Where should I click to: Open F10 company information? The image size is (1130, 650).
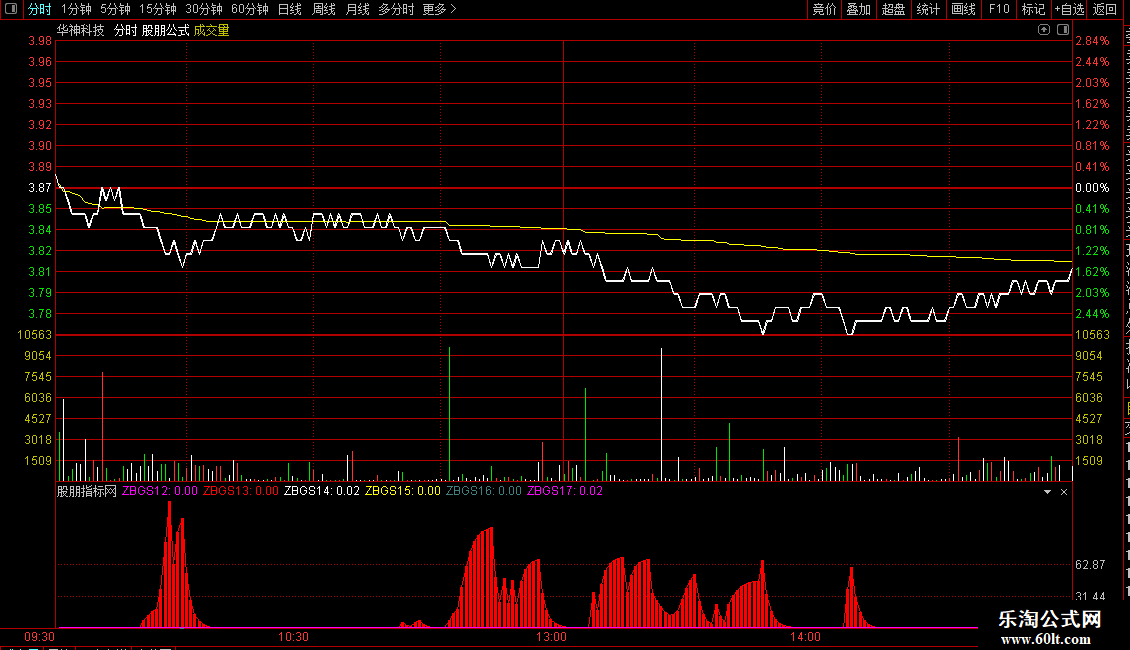coord(999,9)
